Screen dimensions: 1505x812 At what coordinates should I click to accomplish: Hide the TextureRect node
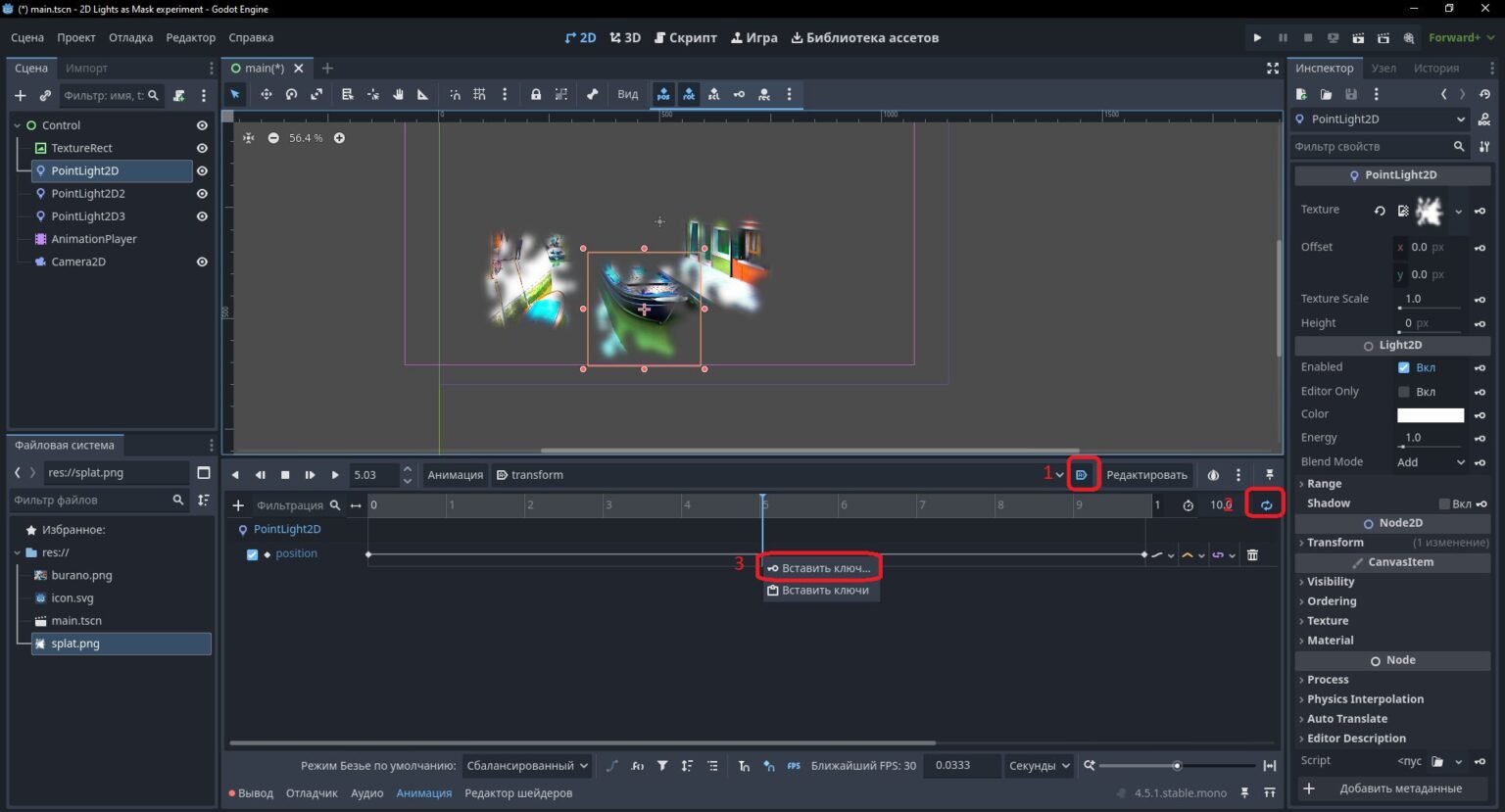202,148
